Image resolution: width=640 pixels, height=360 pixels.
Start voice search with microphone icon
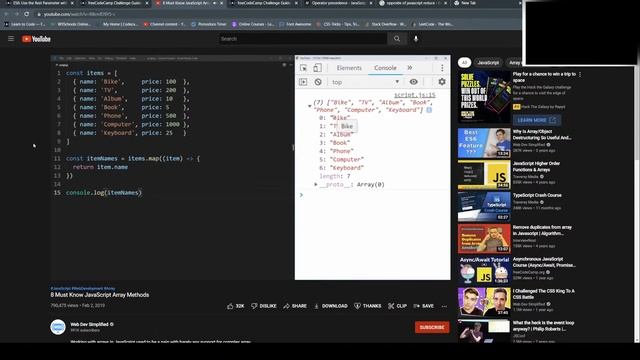point(416,39)
